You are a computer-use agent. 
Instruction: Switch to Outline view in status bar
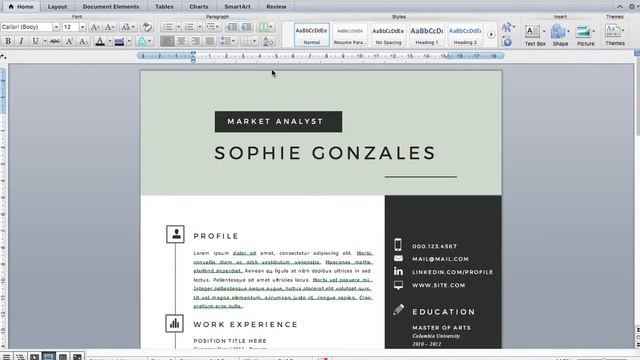pyautogui.click(x=20, y=357)
